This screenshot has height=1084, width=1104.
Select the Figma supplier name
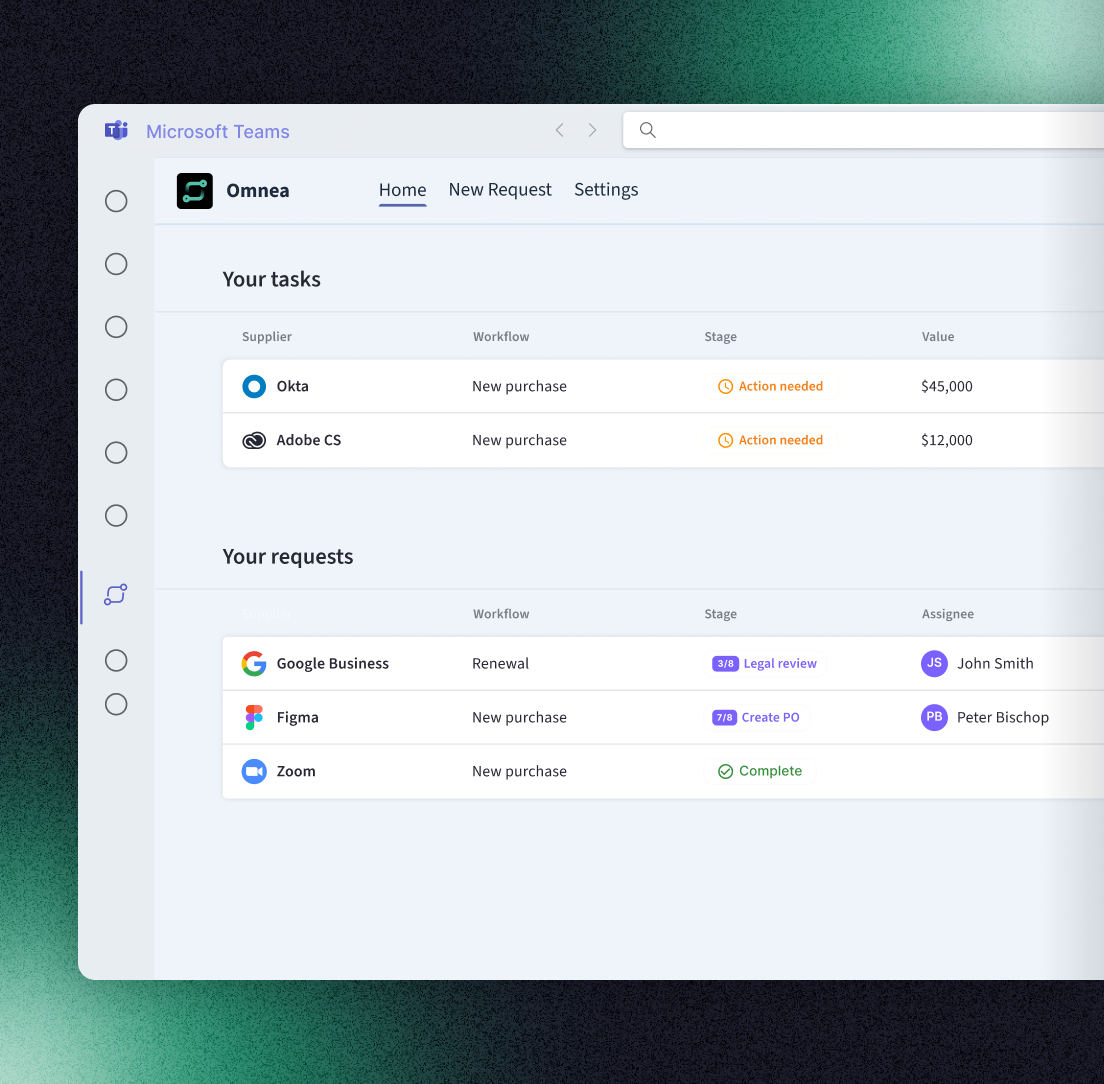[x=298, y=717]
